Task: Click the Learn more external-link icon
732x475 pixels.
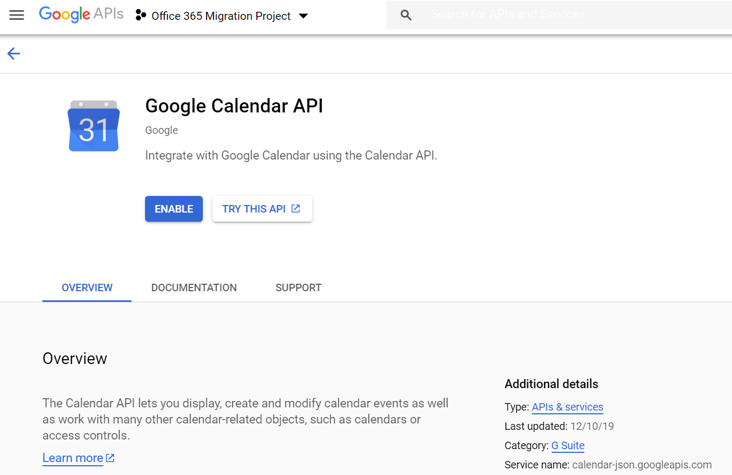Action: click(x=110, y=458)
